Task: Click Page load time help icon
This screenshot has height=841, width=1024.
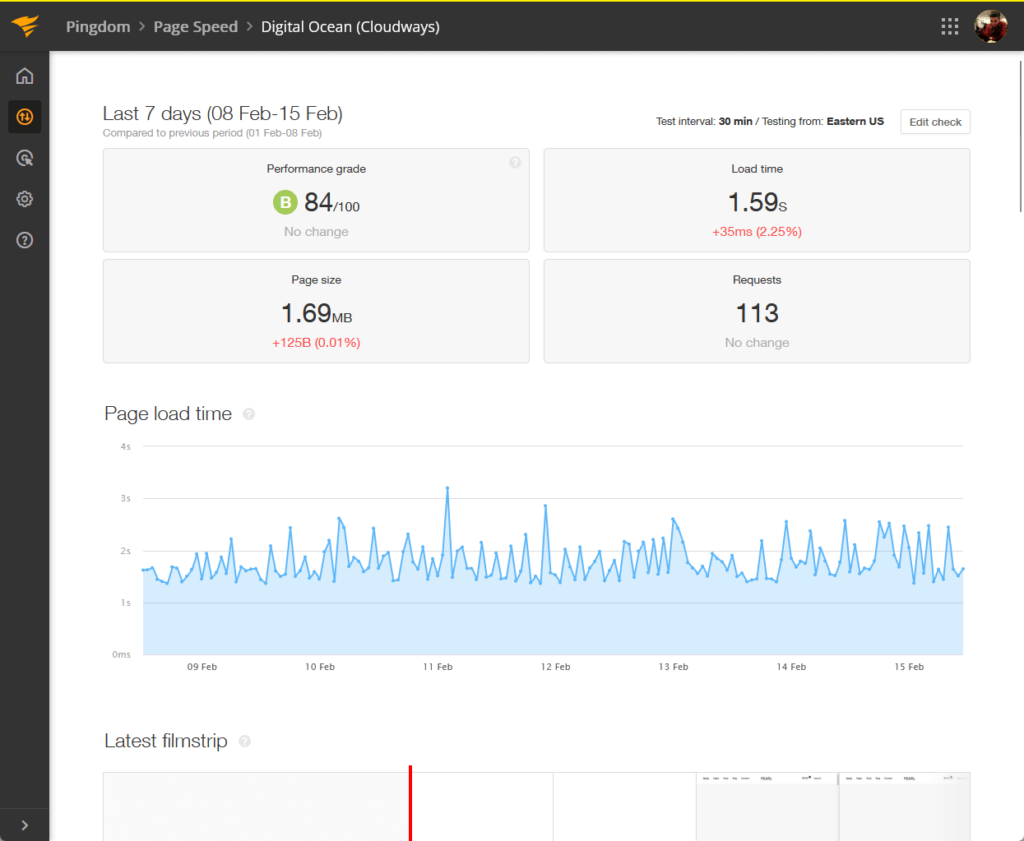Action: (x=249, y=414)
